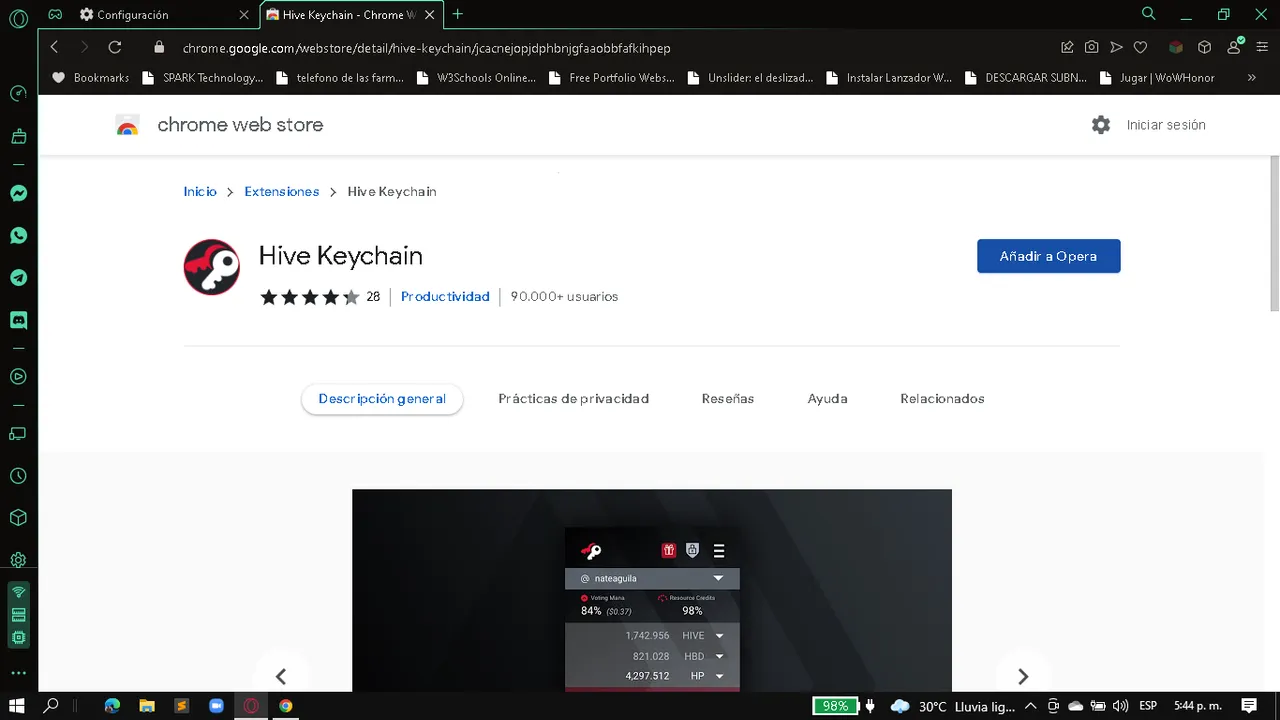Toggle the CPU limiter sidebar icon

pos(18,637)
